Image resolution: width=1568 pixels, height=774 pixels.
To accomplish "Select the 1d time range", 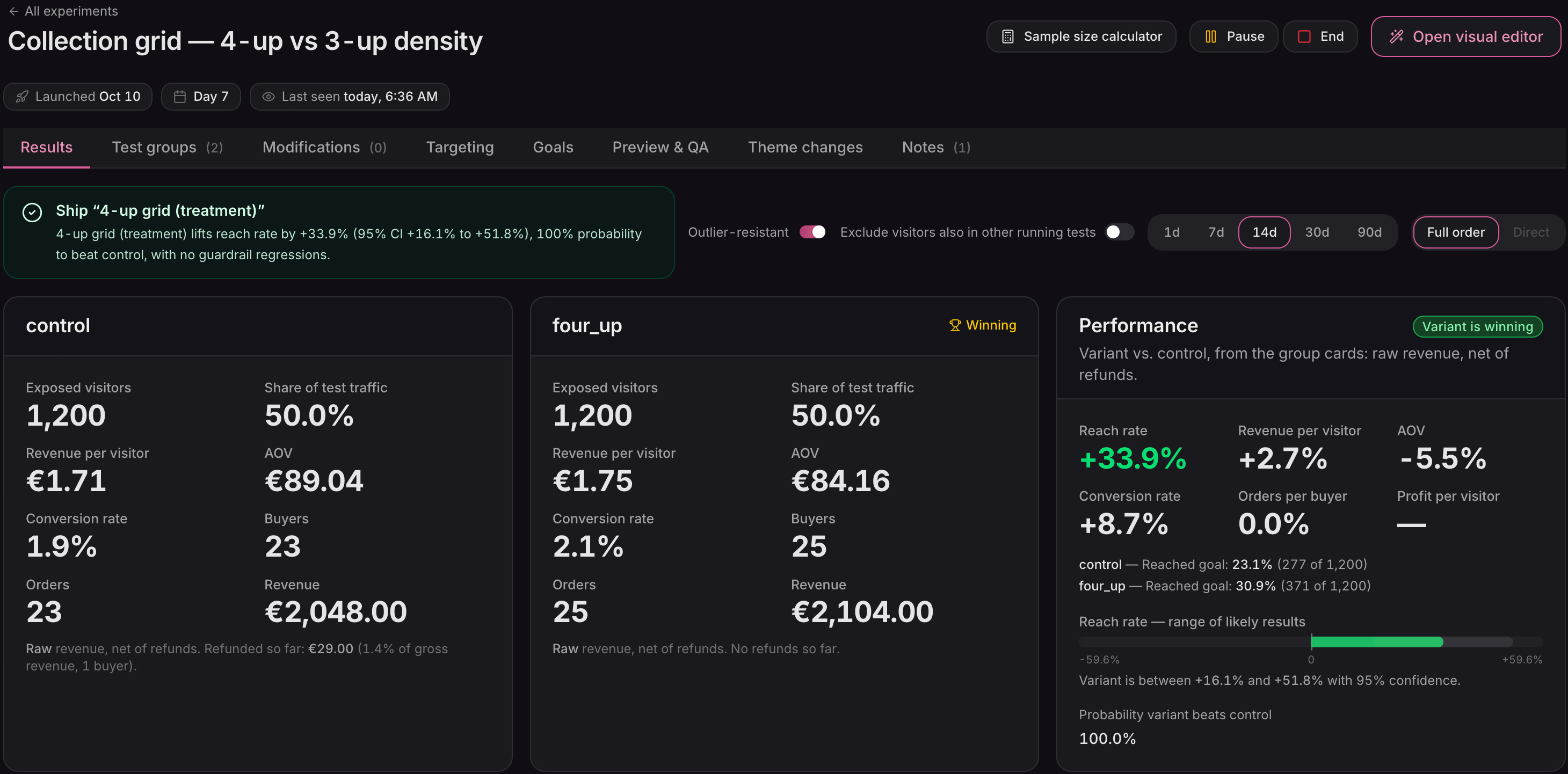I will click(x=1172, y=232).
